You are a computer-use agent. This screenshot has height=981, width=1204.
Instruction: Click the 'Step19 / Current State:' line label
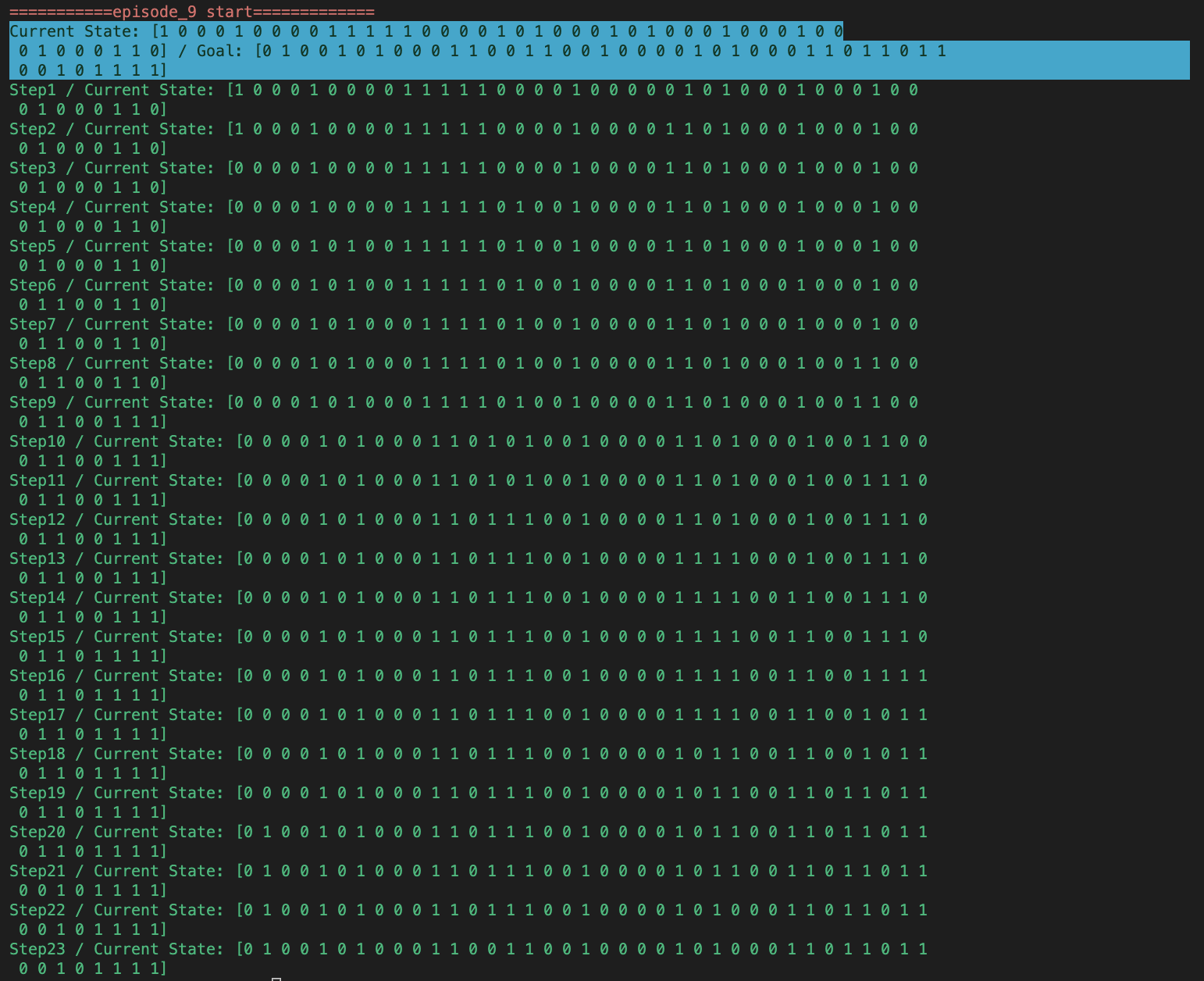(x=116, y=793)
